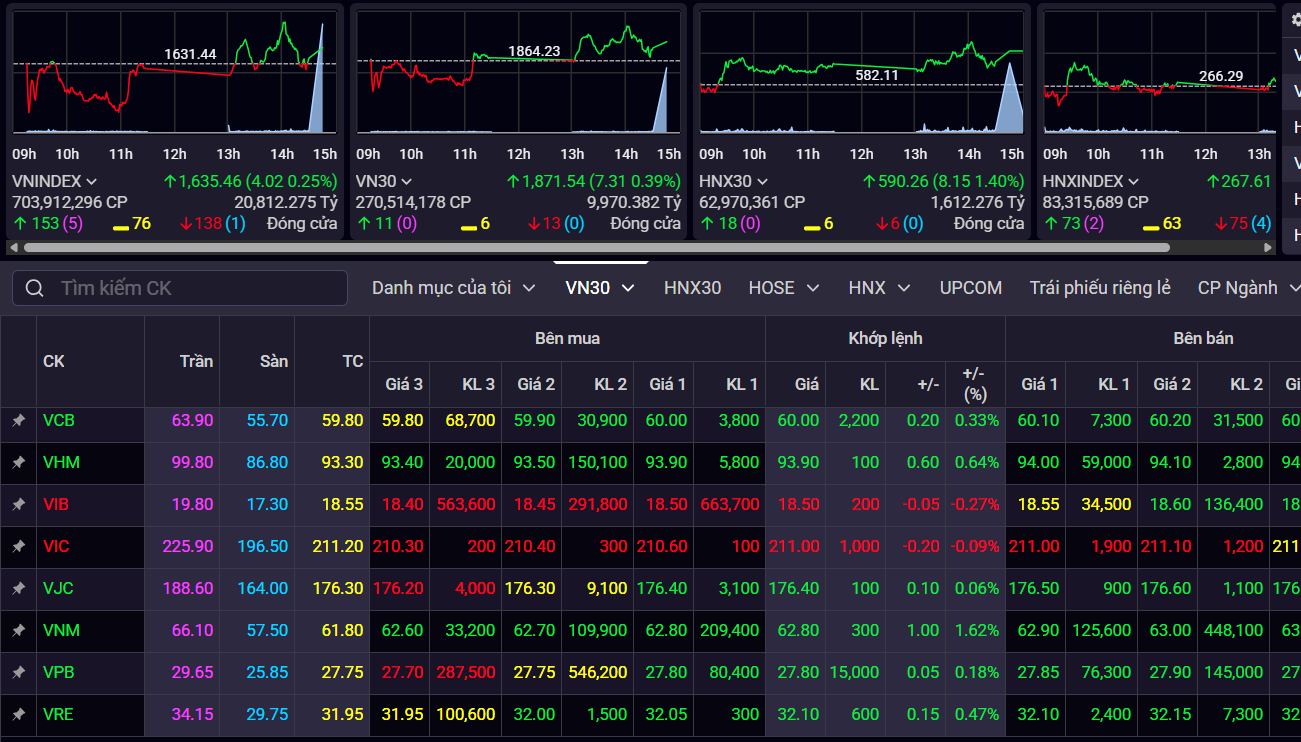Image resolution: width=1301 pixels, height=742 pixels.
Task: Pin the VNM stock row
Action: click(x=18, y=631)
